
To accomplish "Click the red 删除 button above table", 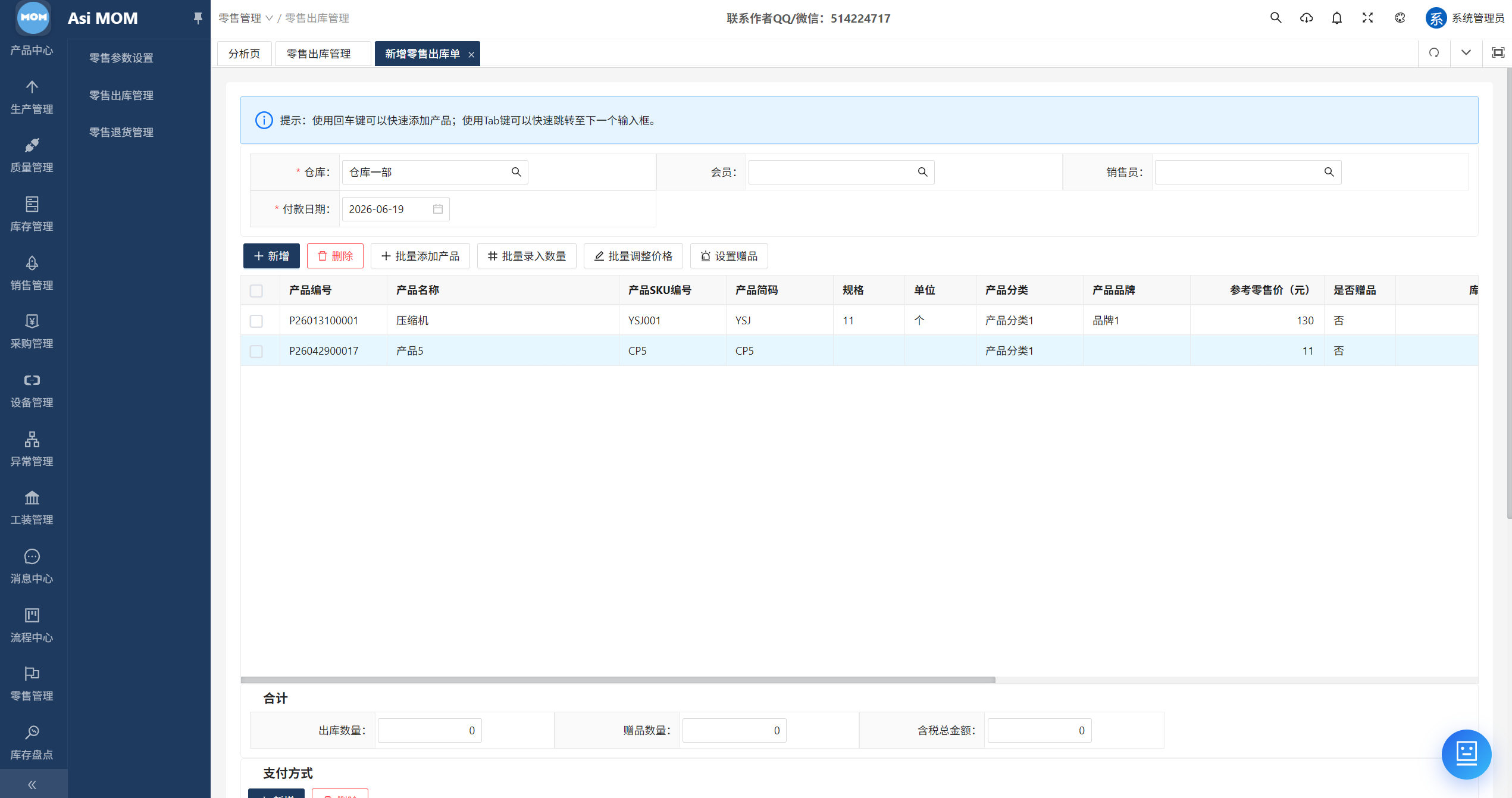I will pos(335,256).
